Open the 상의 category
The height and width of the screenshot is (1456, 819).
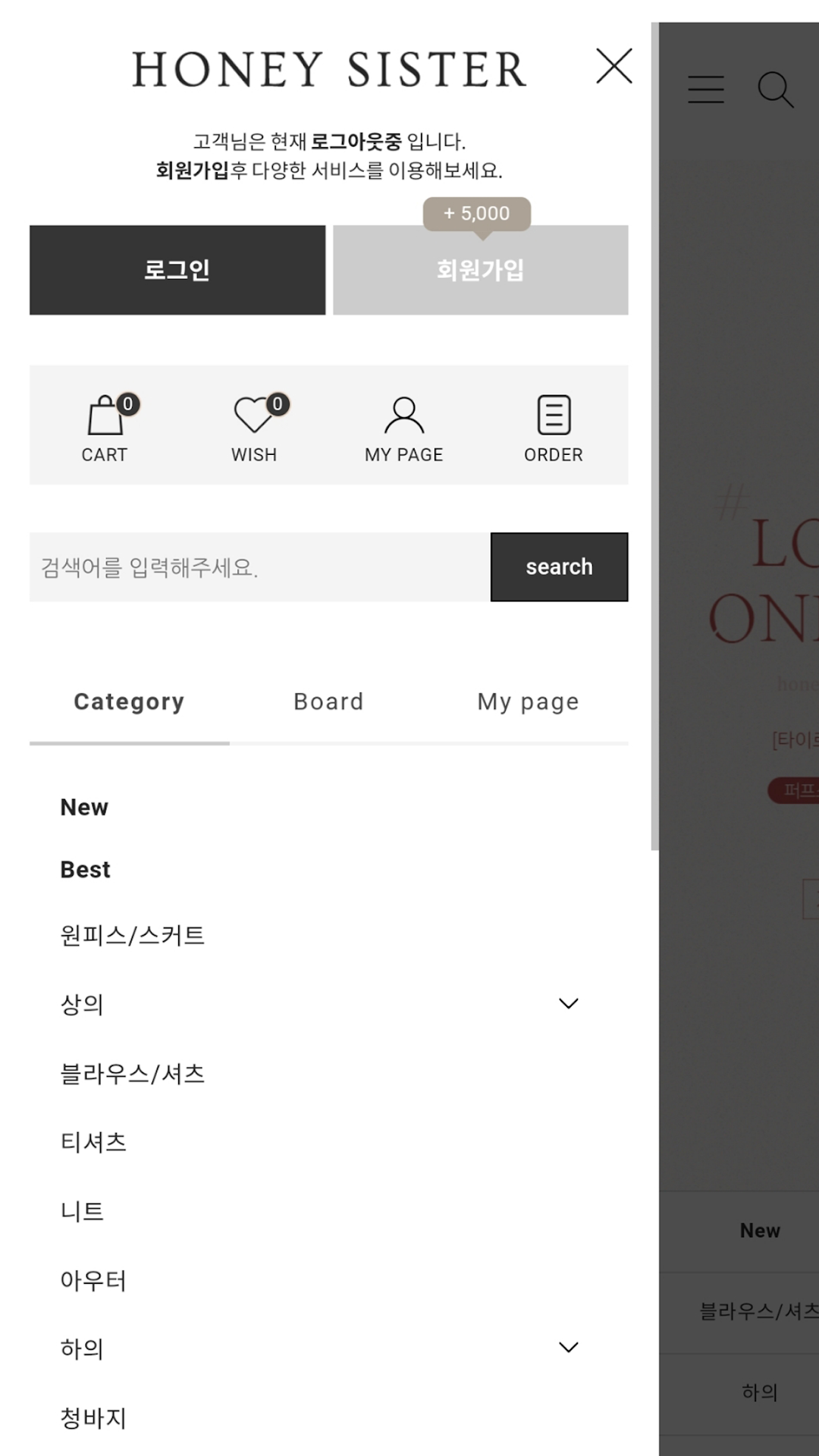82,1005
